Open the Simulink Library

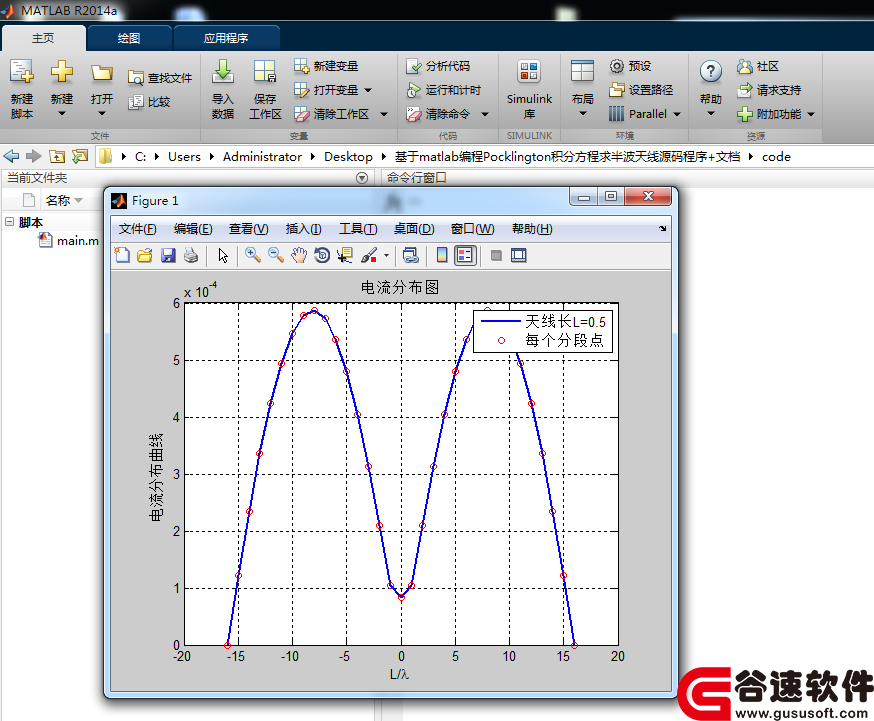(529, 89)
